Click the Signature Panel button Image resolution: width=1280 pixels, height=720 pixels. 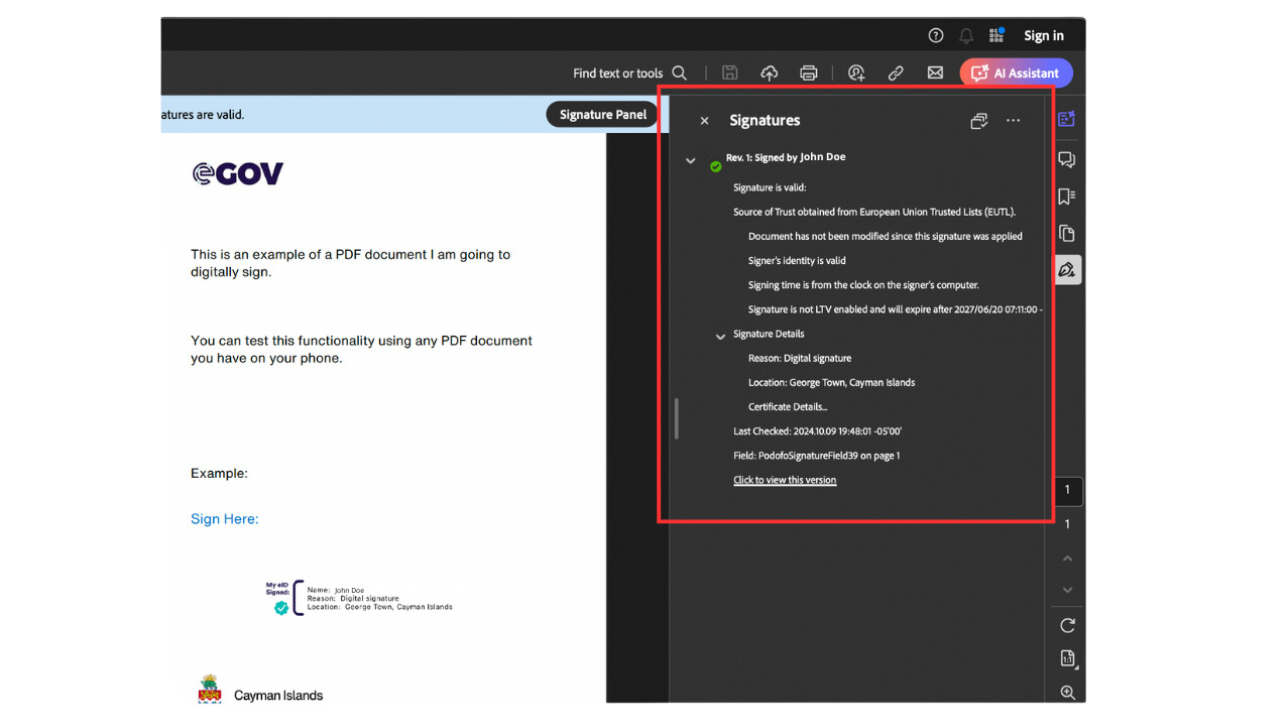[x=603, y=114]
